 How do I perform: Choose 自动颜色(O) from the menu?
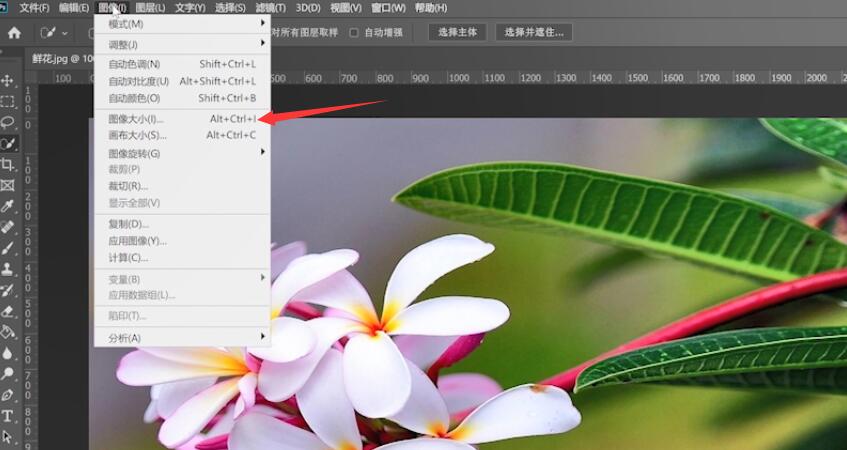pyautogui.click(x=183, y=98)
